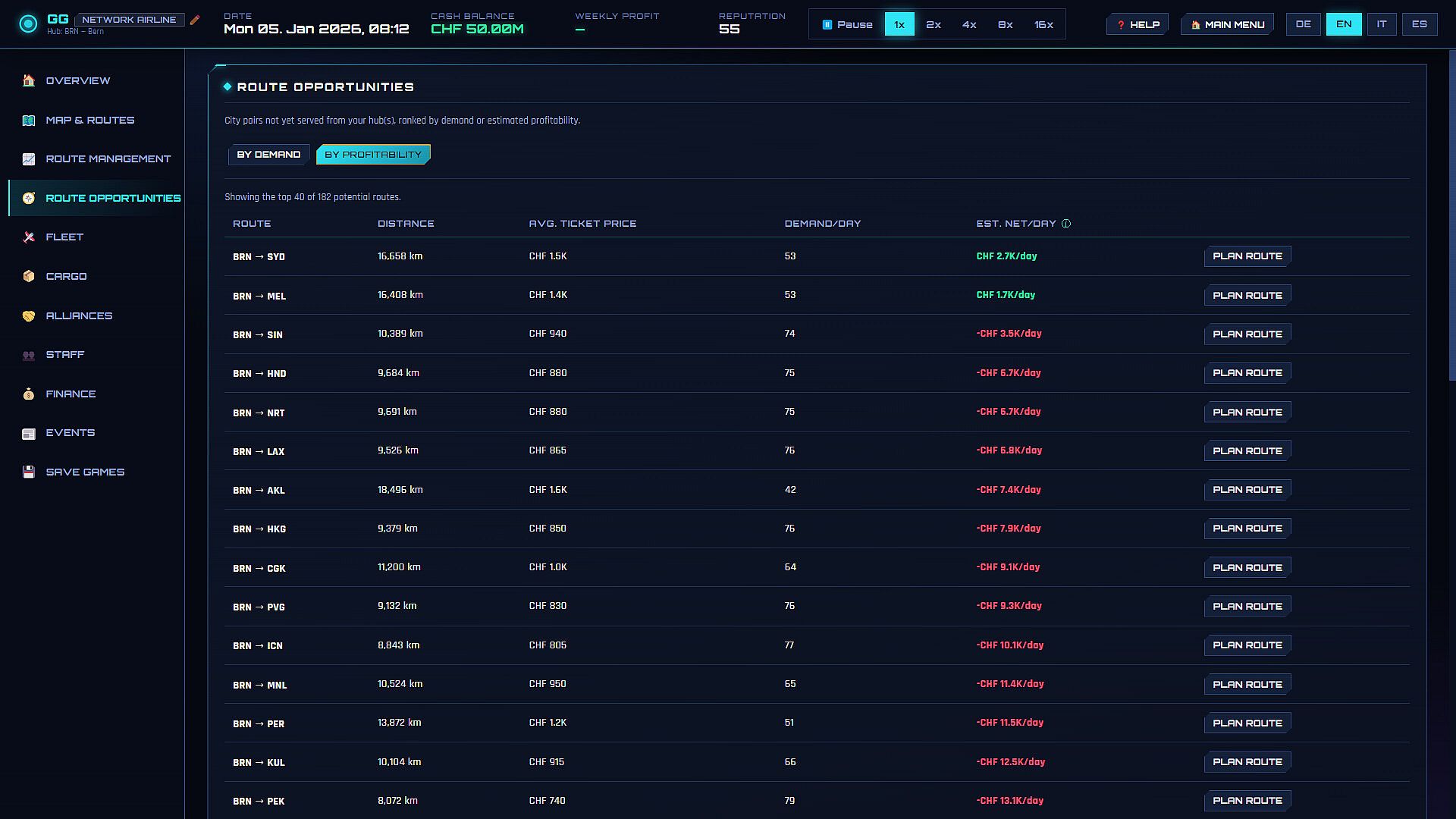Click the Network Airline badge
The width and height of the screenshot is (1456, 819).
coord(129,20)
